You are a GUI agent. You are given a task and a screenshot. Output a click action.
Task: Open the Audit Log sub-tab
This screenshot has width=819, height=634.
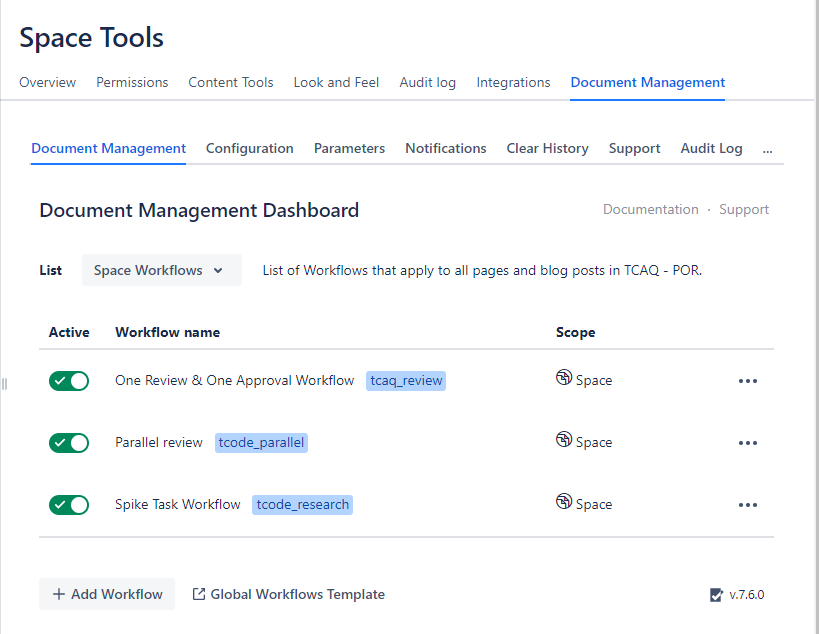tap(711, 148)
